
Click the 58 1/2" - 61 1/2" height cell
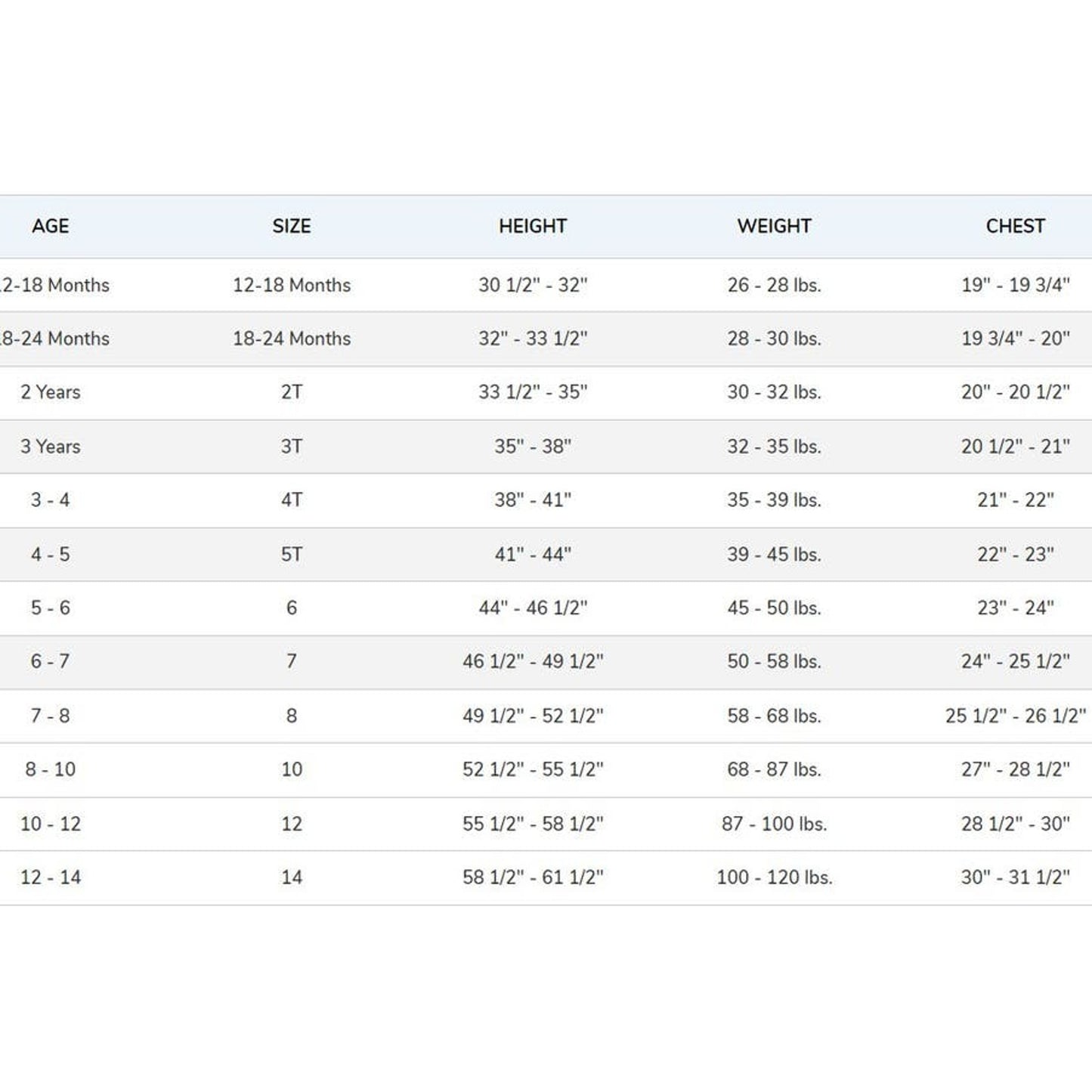(x=533, y=877)
